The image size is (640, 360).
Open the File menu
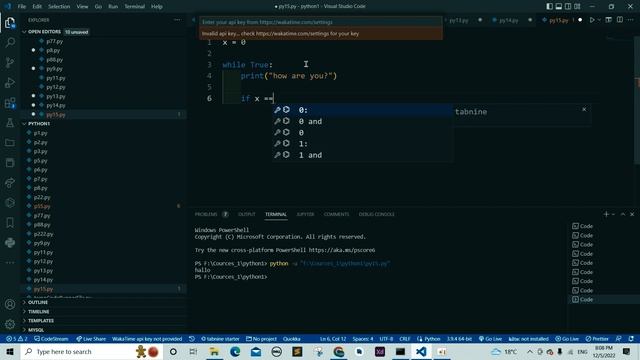[x=22, y=7]
